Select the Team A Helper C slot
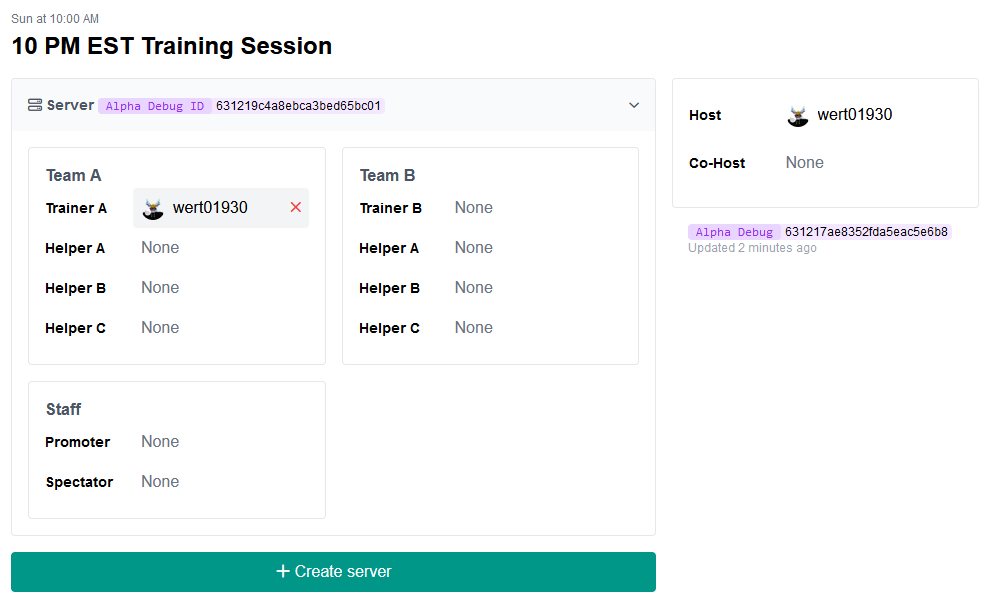This screenshot has height=613, width=990. pyautogui.click(x=160, y=328)
